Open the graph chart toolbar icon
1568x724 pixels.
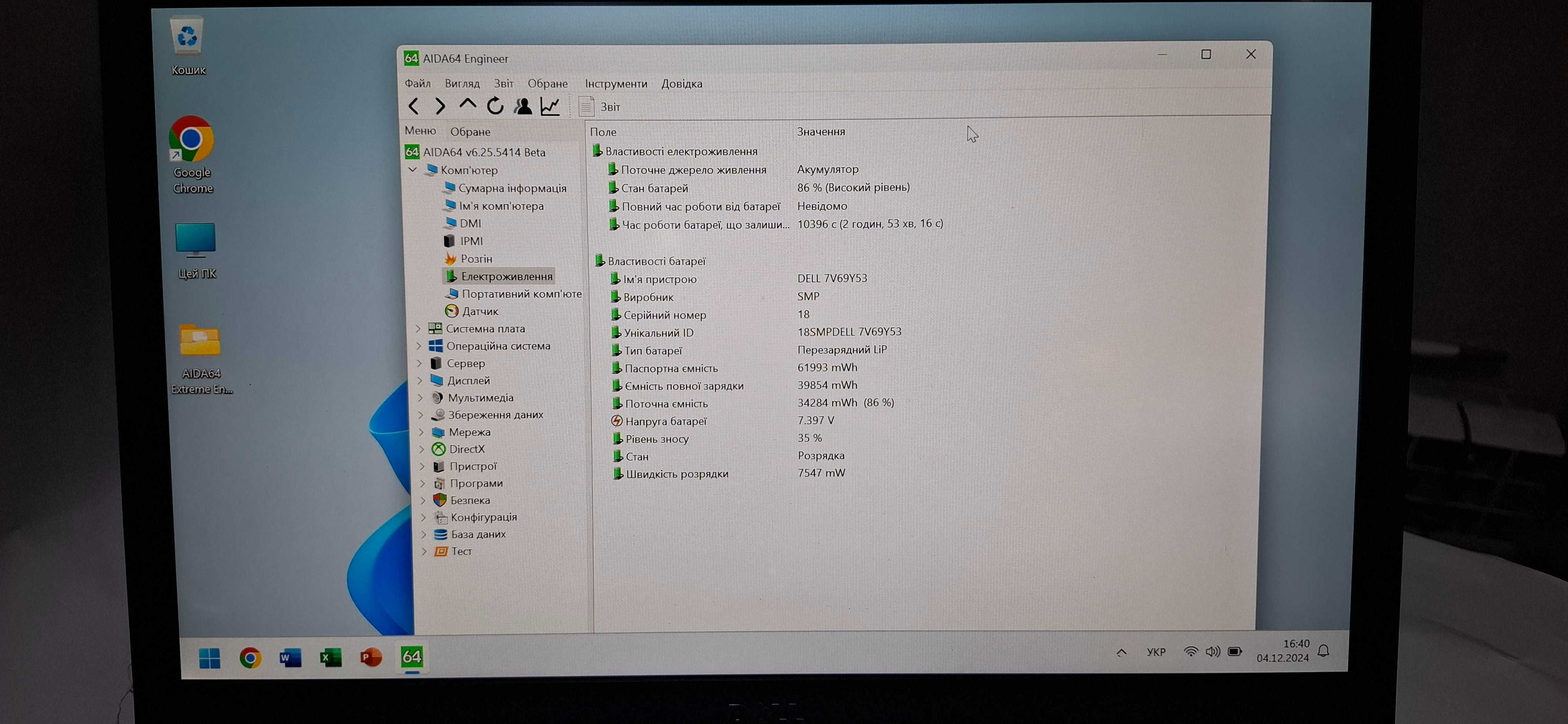point(550,106)
